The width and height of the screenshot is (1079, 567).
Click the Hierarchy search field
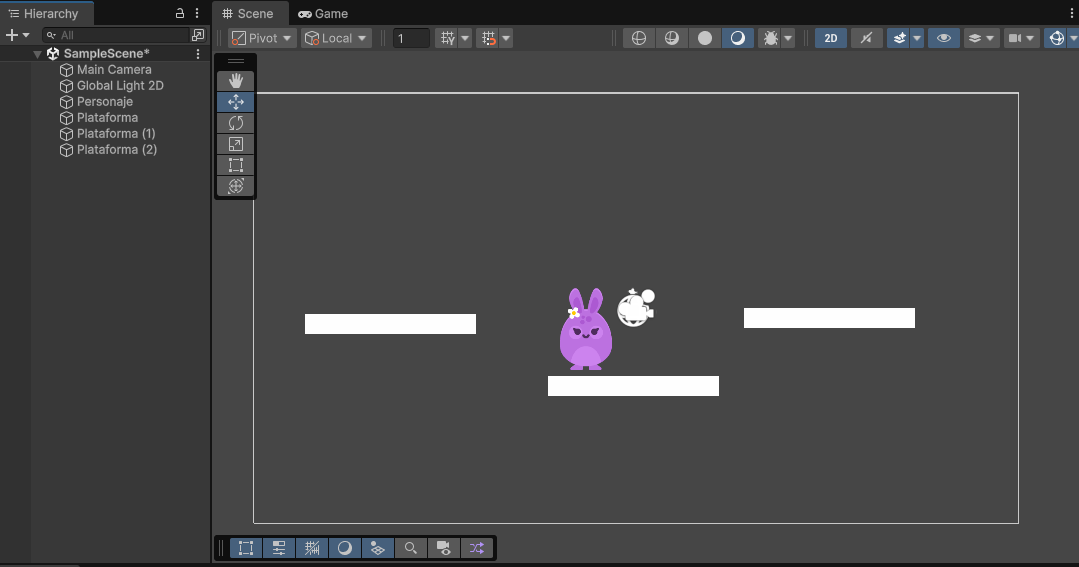click(120, 35)
